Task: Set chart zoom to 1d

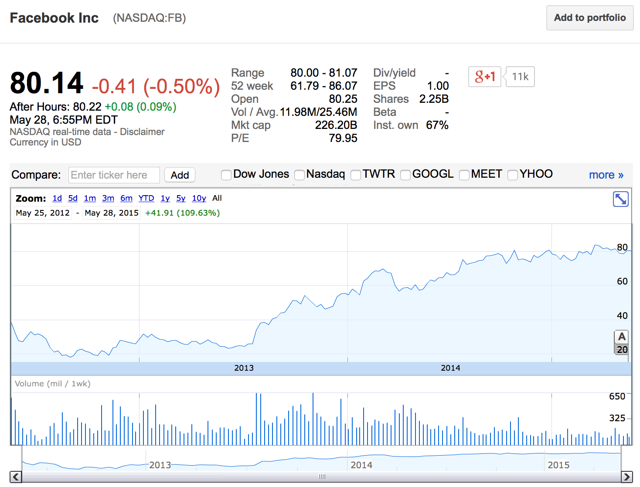Action: (57, 198)
